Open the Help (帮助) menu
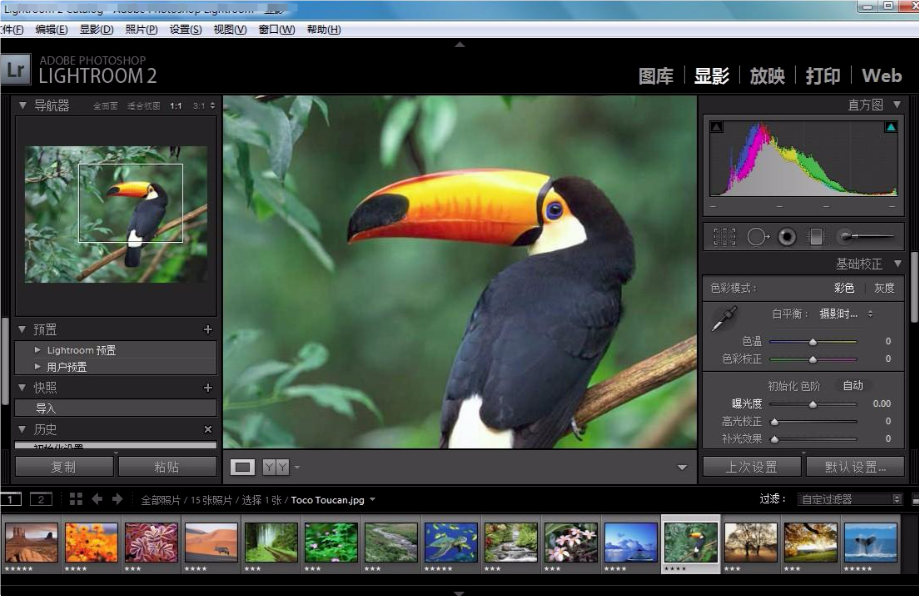The height and width of the screenshot is (596, 919). click(x=324, y=29)
